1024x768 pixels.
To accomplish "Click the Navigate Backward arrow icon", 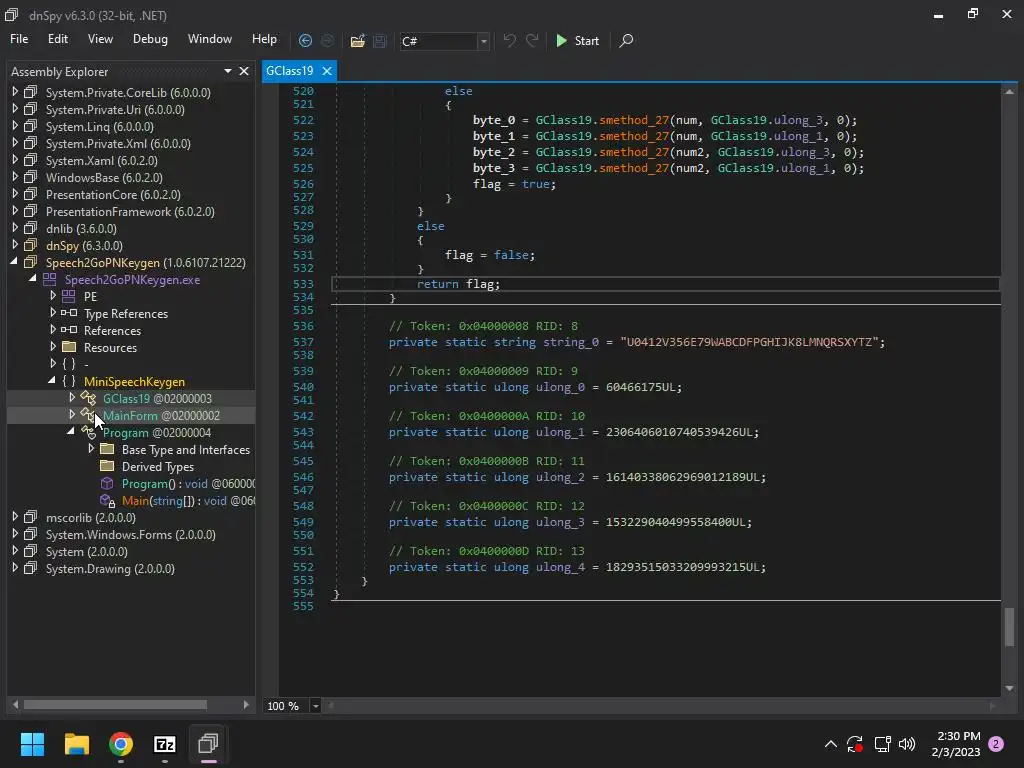I will click(305, 41).
